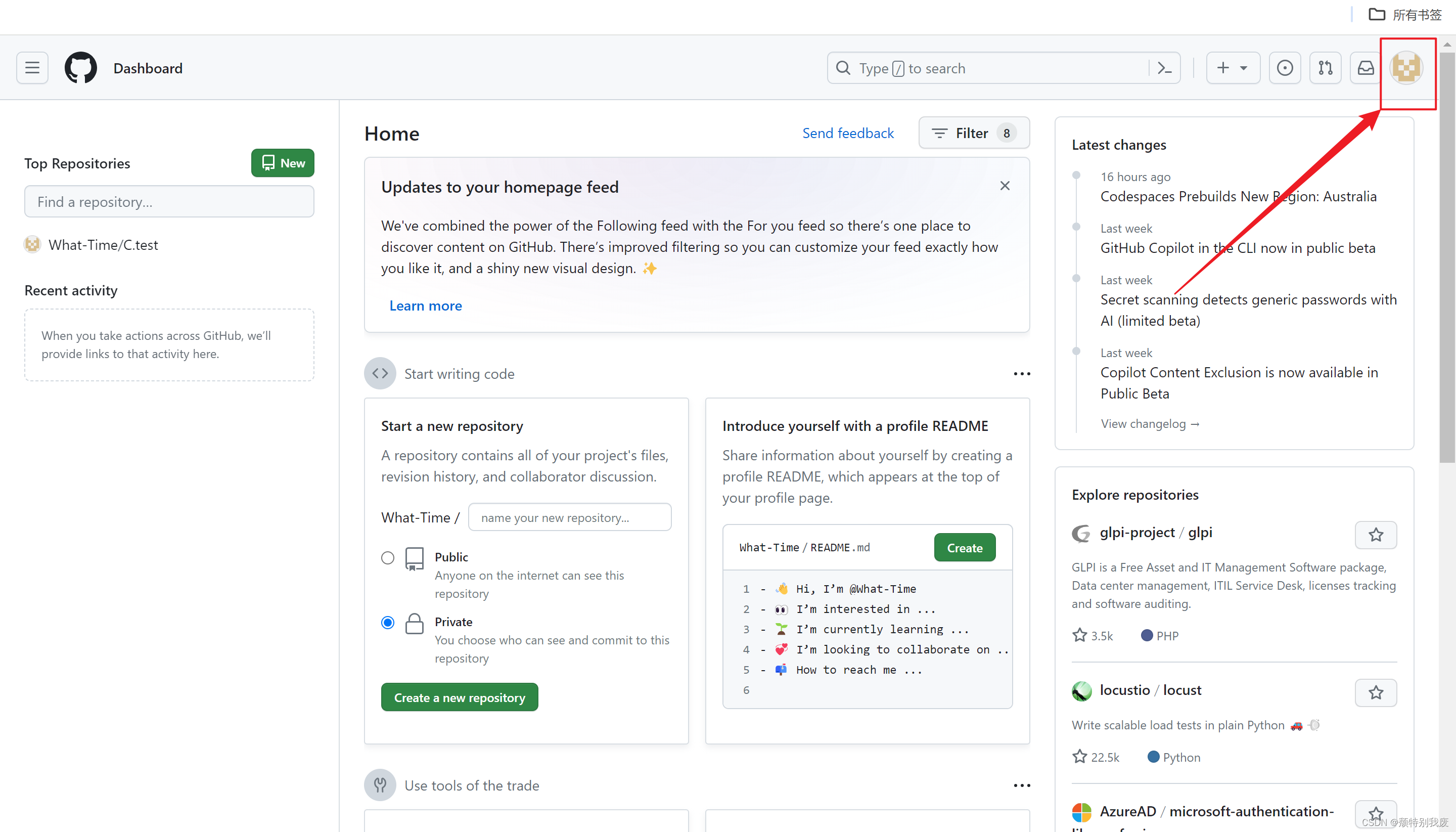
Task: Open the Issues icon in the header
Action: tap(1285, 67)
